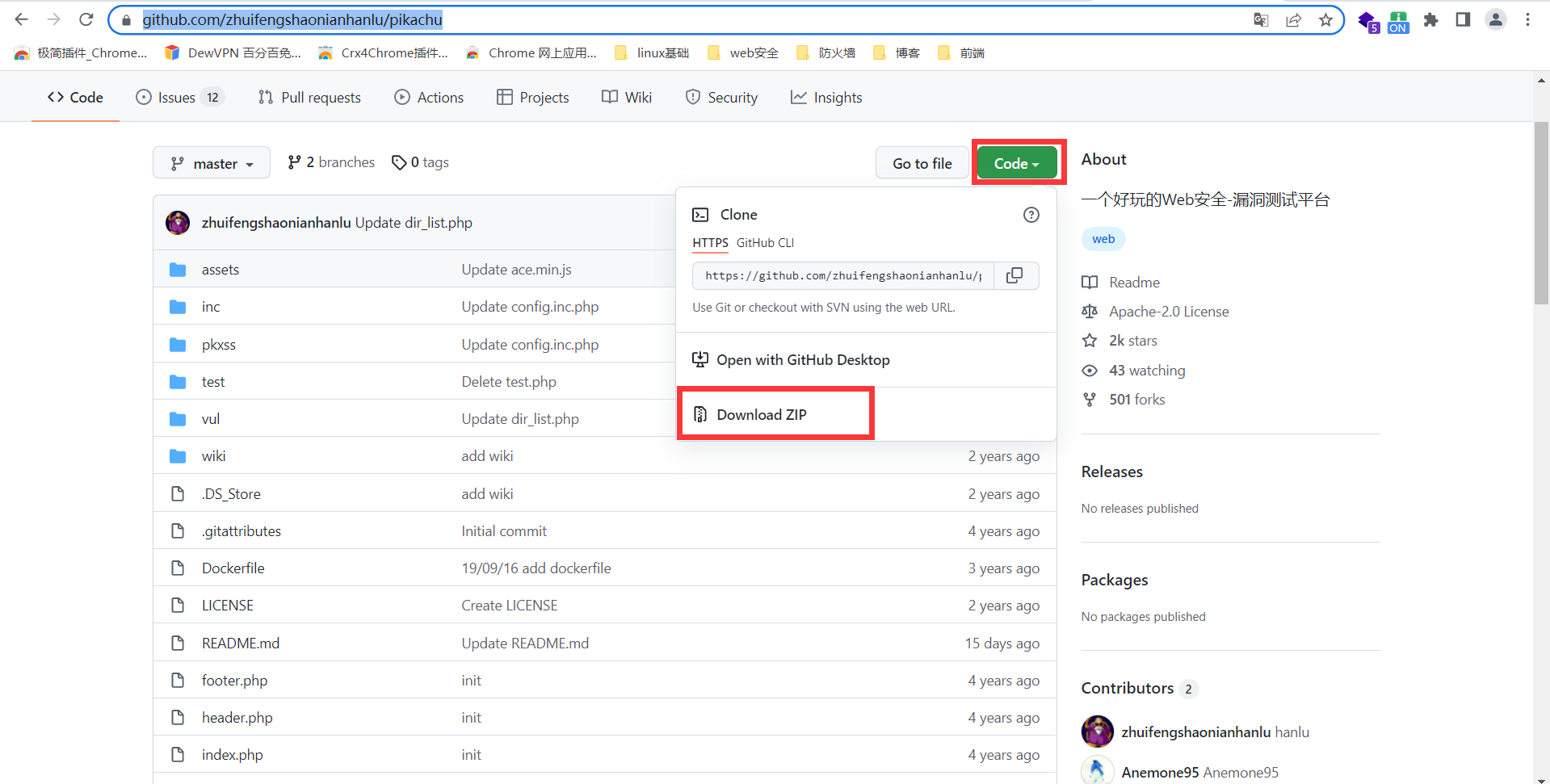Viewport: 1550px width, 784px height.
Task: Click the green ON extension icon
Action: [x=1398, y=22]
